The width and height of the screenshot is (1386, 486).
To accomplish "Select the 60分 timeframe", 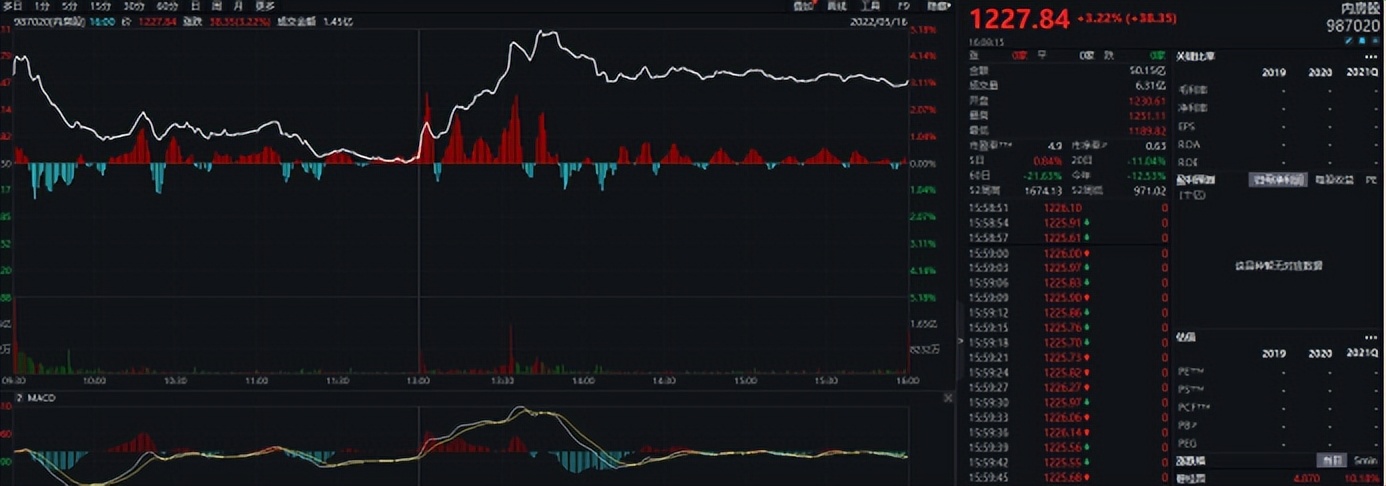I will pyautogui.click(x=167, y=6).
